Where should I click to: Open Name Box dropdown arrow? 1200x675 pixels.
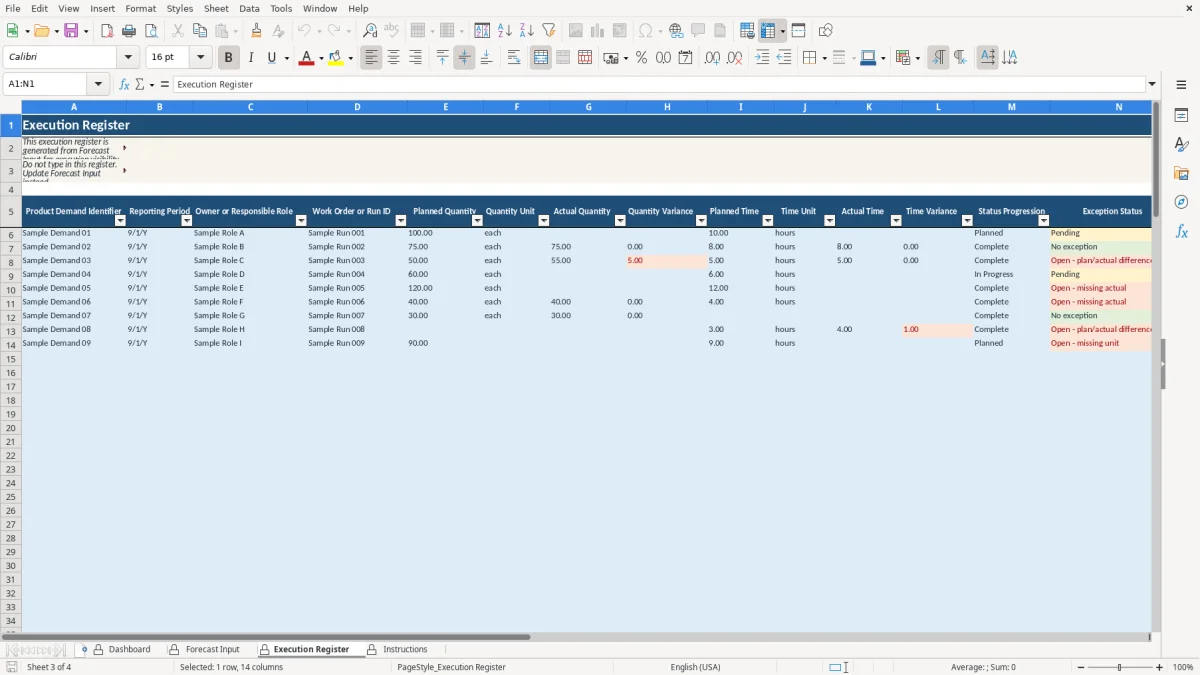(98, 84)
